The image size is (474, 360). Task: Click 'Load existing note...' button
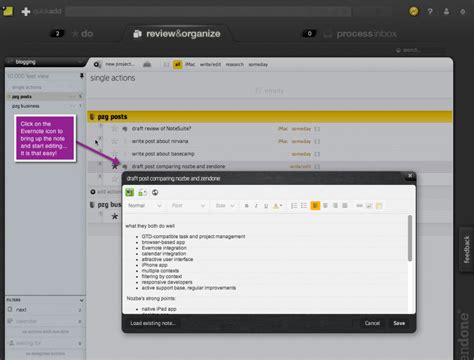(153, 323)
